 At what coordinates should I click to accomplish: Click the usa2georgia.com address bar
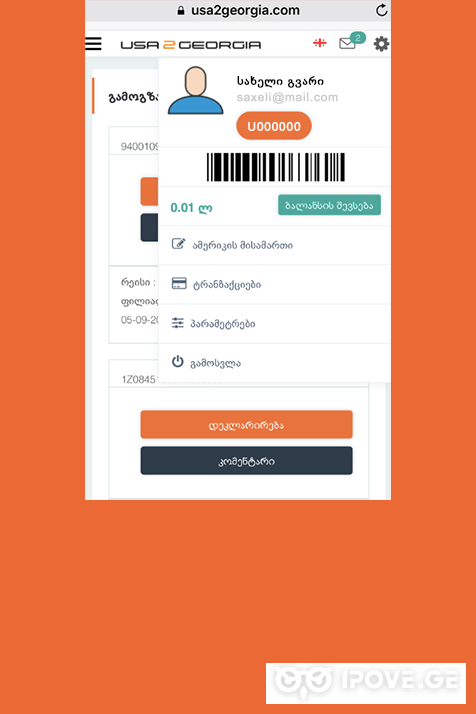coord(238,10)
